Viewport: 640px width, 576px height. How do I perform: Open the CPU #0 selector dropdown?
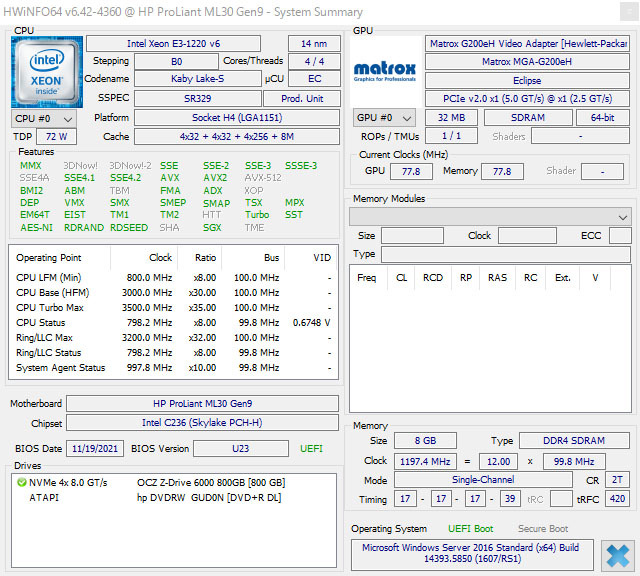(x=44, y=119)
